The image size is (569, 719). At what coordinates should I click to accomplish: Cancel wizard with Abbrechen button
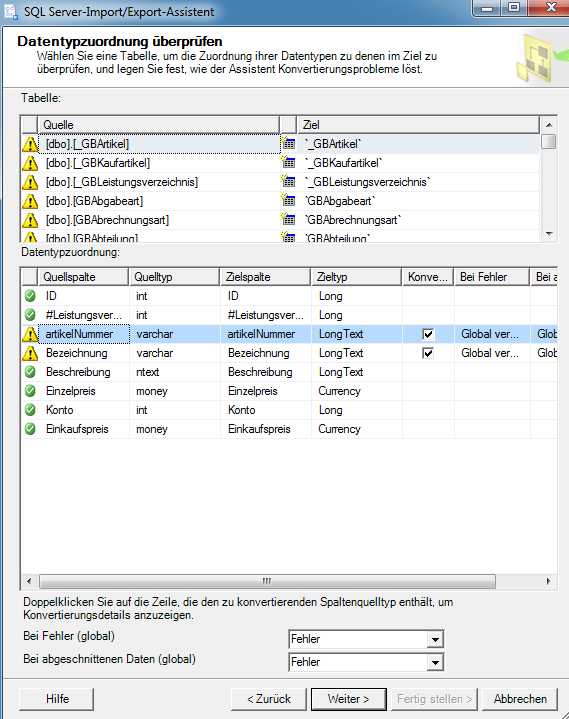pyautogui.click(x=520, y=699)
